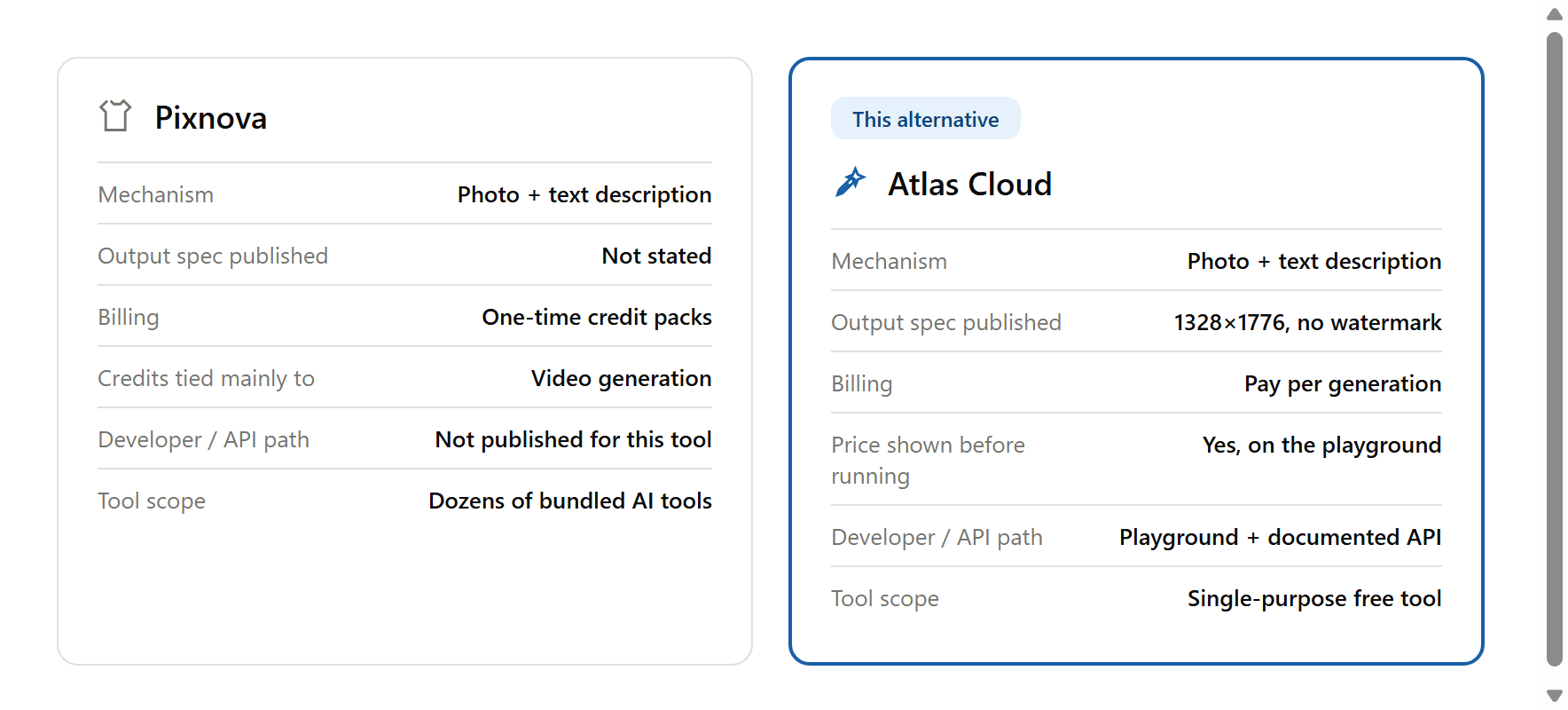The image size is (1568, 710).
Task: Click 'Credits tied mainly to' label
Action: tap(206, 378)
